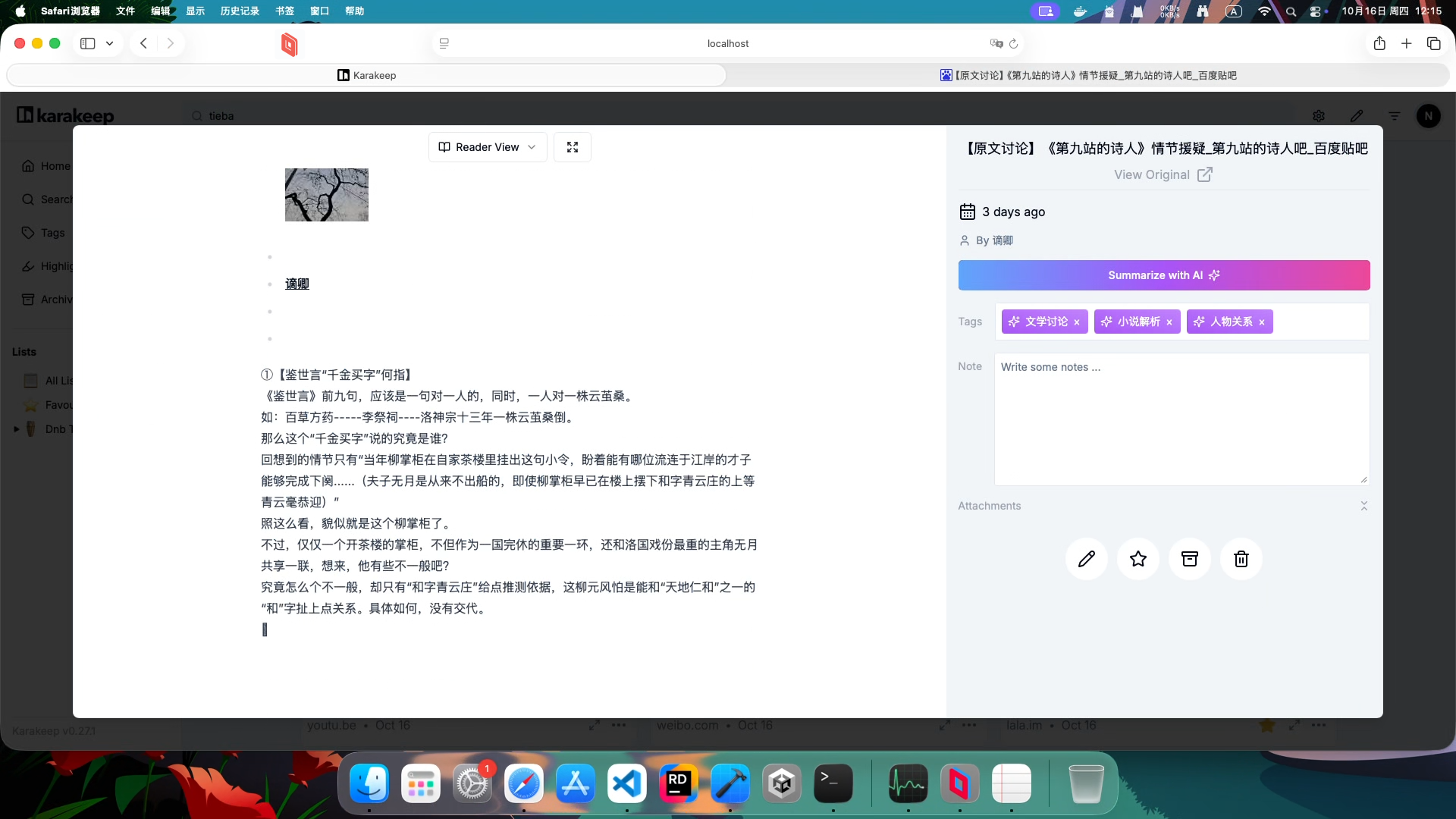This screenshot has width=1456, height=819.
Task: Click the fullscreen expand icon beside Reader View
Action: (573, 147)
